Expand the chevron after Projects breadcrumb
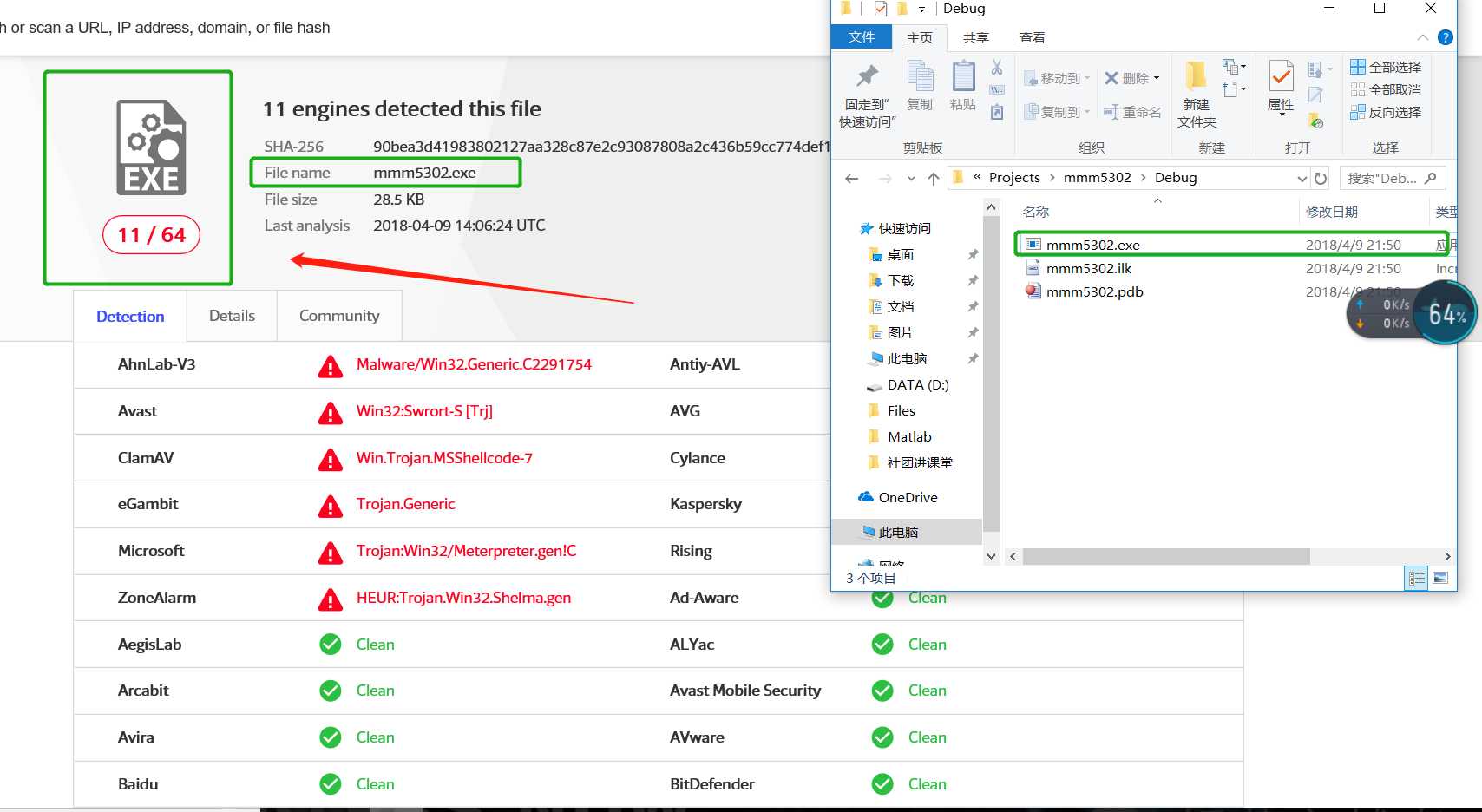The height and width of the screenshot is (812, 1482). 1052,178
